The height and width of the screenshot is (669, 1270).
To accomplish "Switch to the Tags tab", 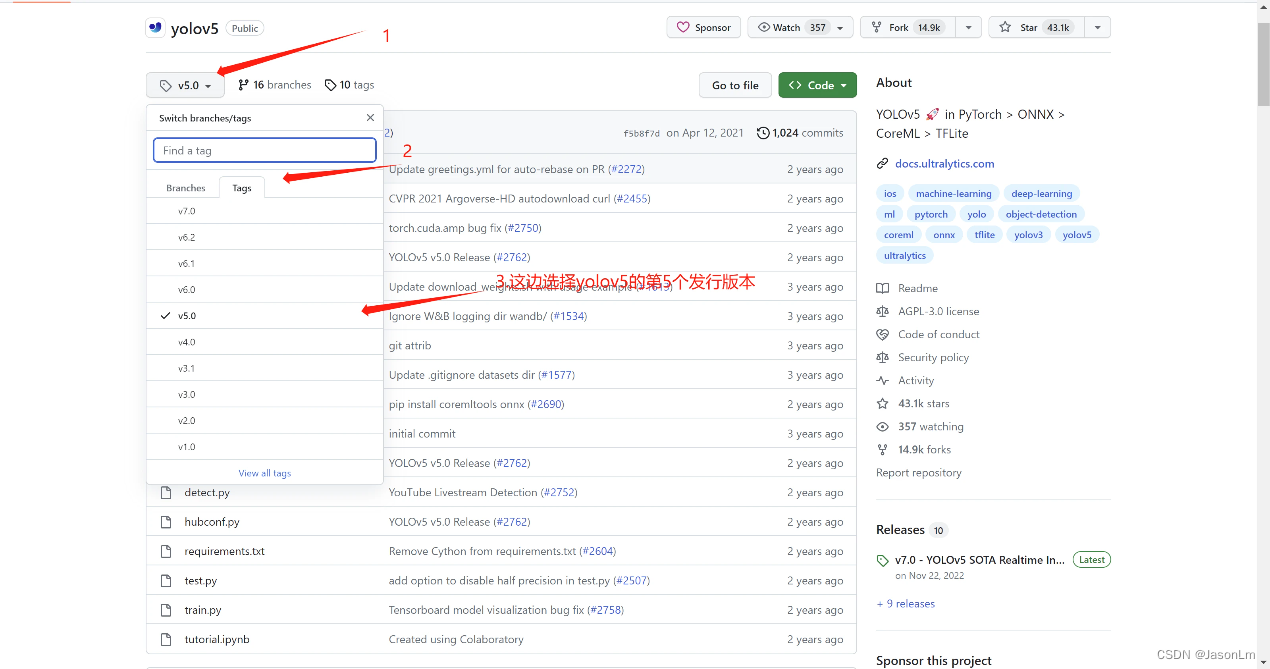I will pos(242,188).
